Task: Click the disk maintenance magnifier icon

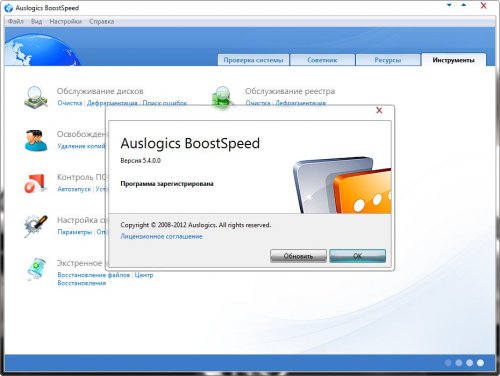Action: click(36, 97)
